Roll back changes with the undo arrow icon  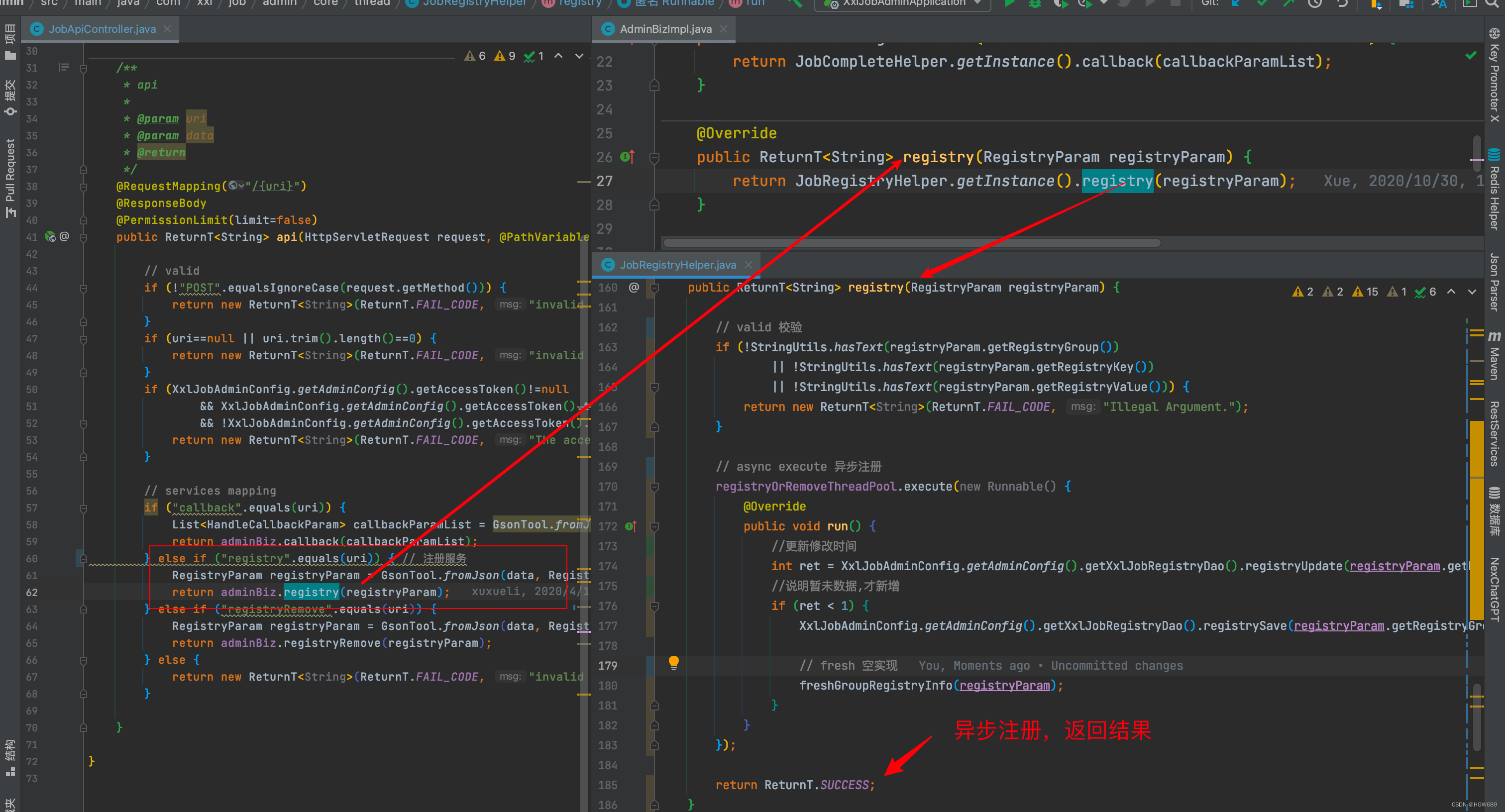[1342, 3]
